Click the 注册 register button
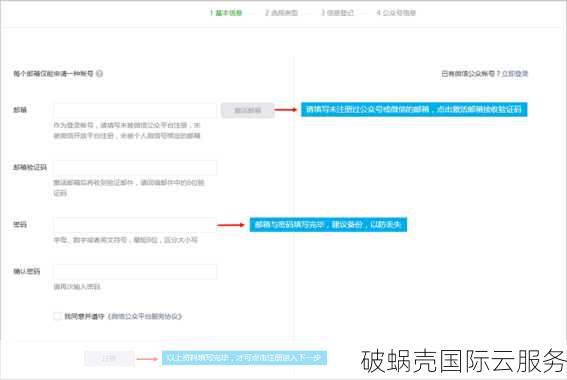Image resolution: width=567 pixels, height=380 pixels. click(x=109, y=358)
